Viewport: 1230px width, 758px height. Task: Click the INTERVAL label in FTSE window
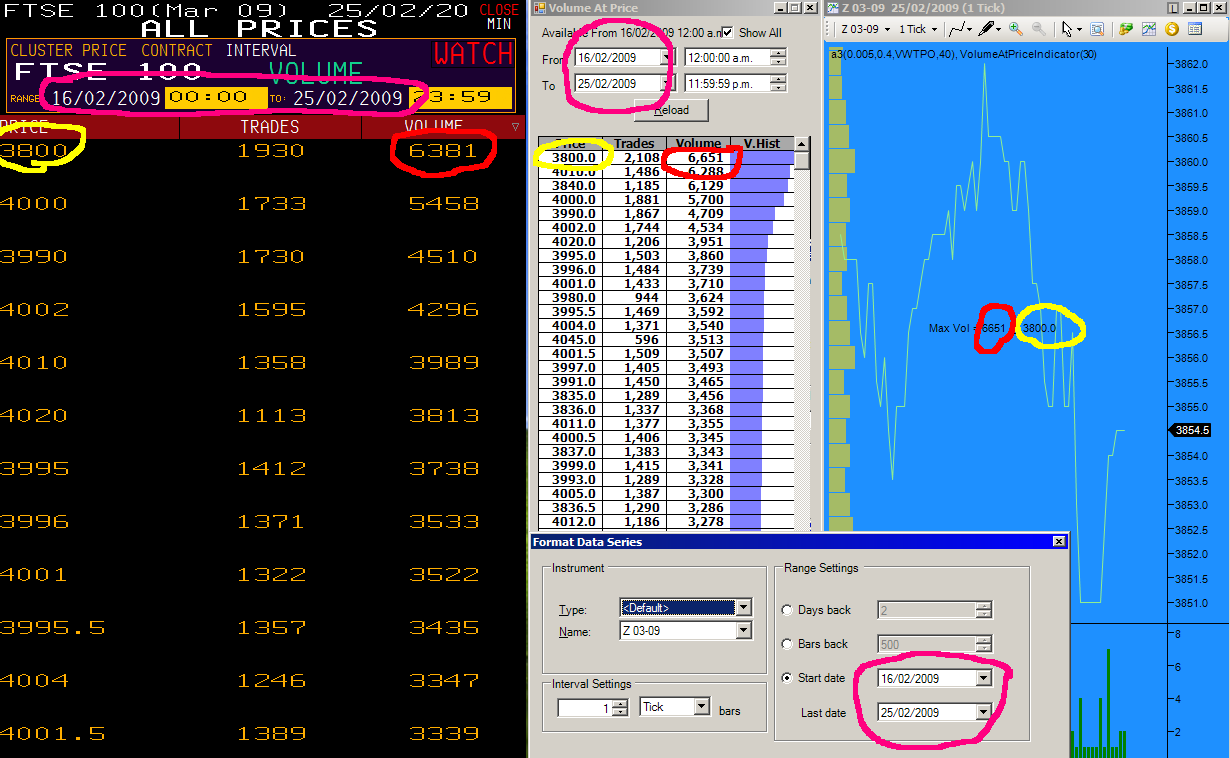click(260, 50)
